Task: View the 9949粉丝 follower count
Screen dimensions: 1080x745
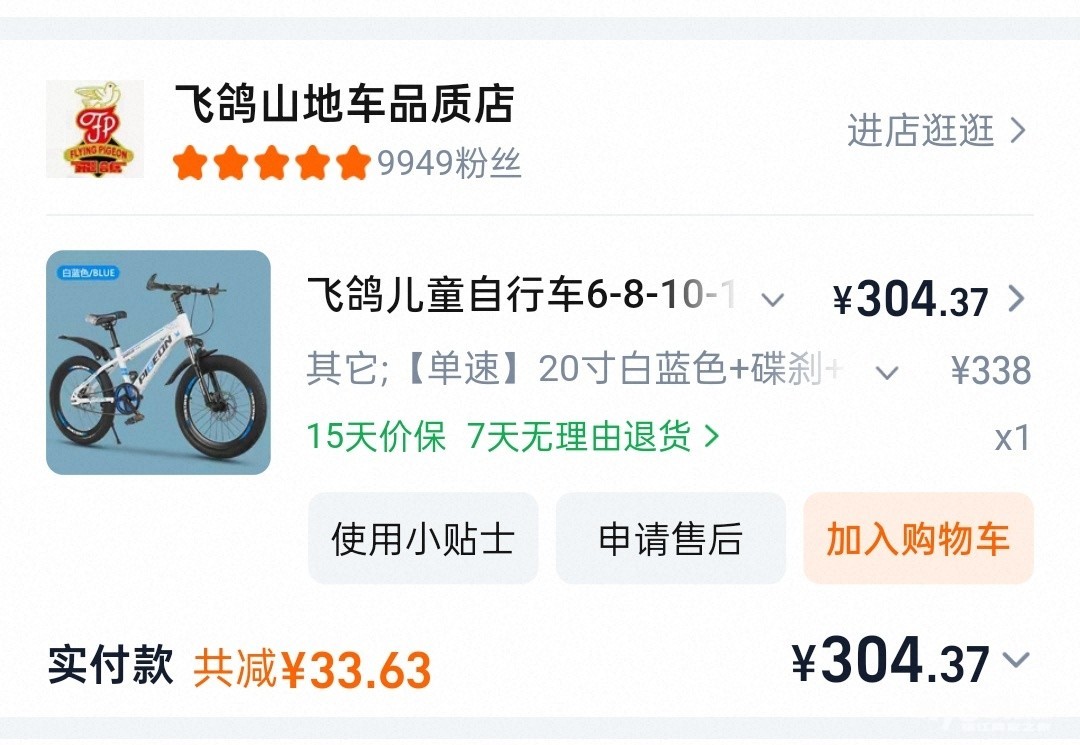Action: click(x=449, y=163)
